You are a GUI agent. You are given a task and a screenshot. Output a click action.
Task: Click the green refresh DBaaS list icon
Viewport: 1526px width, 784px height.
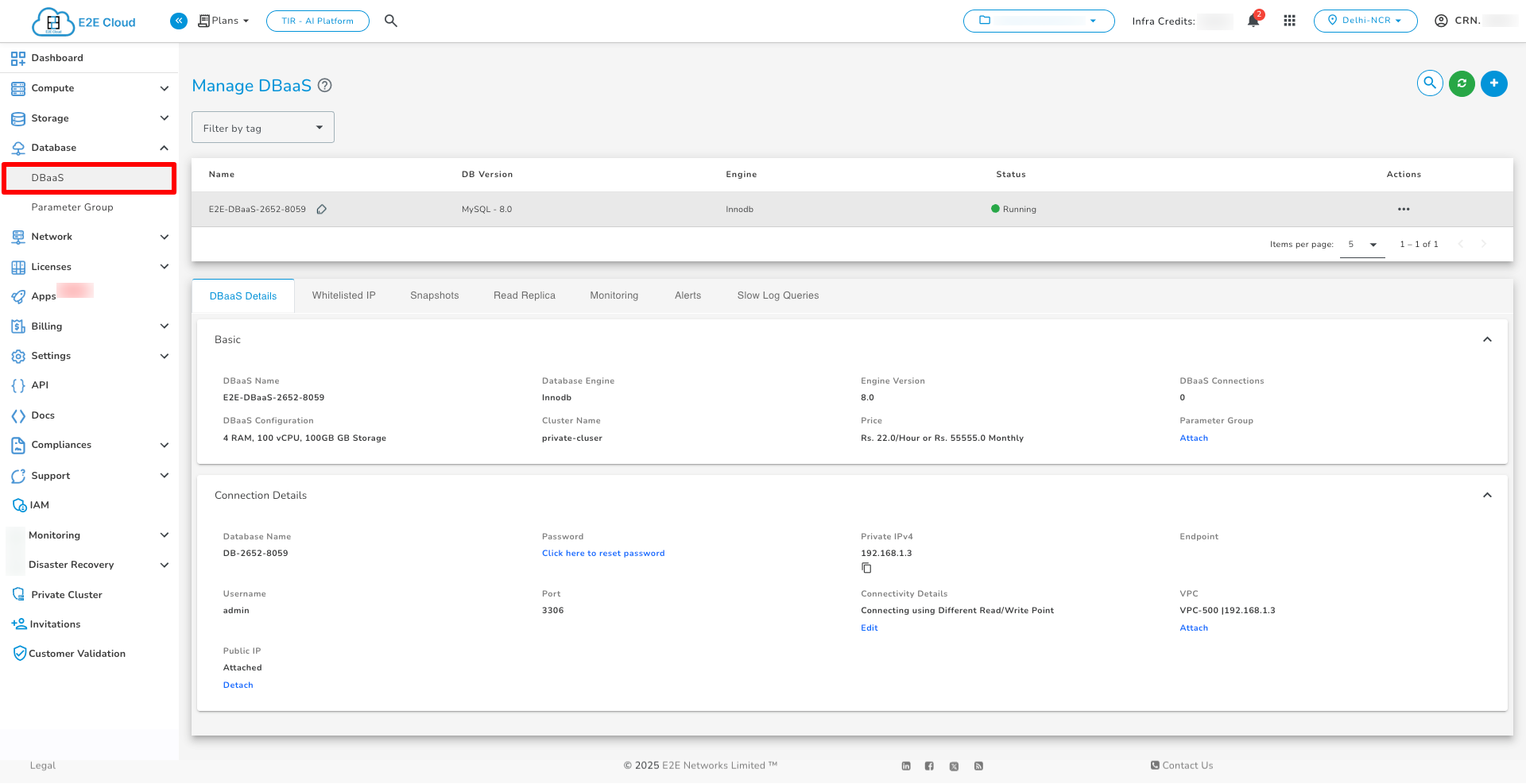click(1462, 83)
